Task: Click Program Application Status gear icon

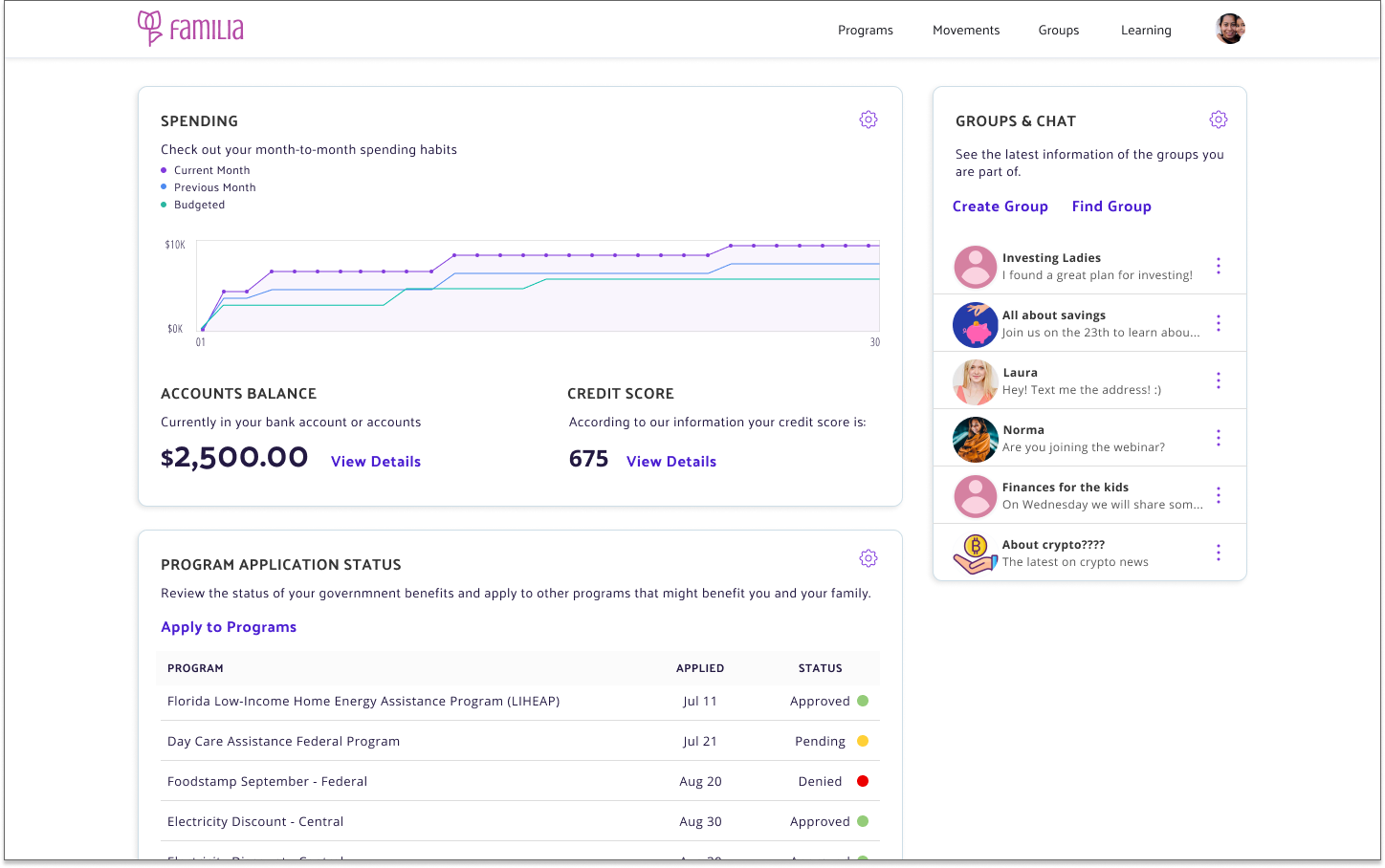Action: [868, 558]
